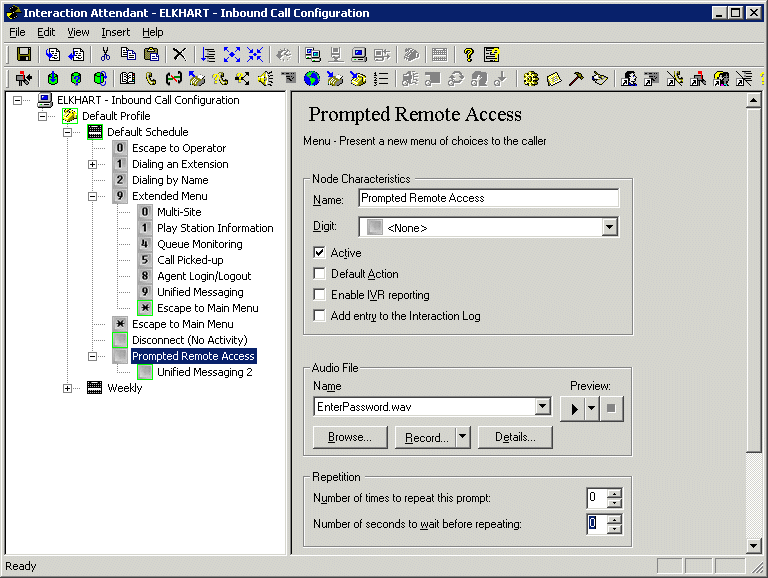
Task: Expand the Weekly schedule tree node
Action: (x=68, y=388)
